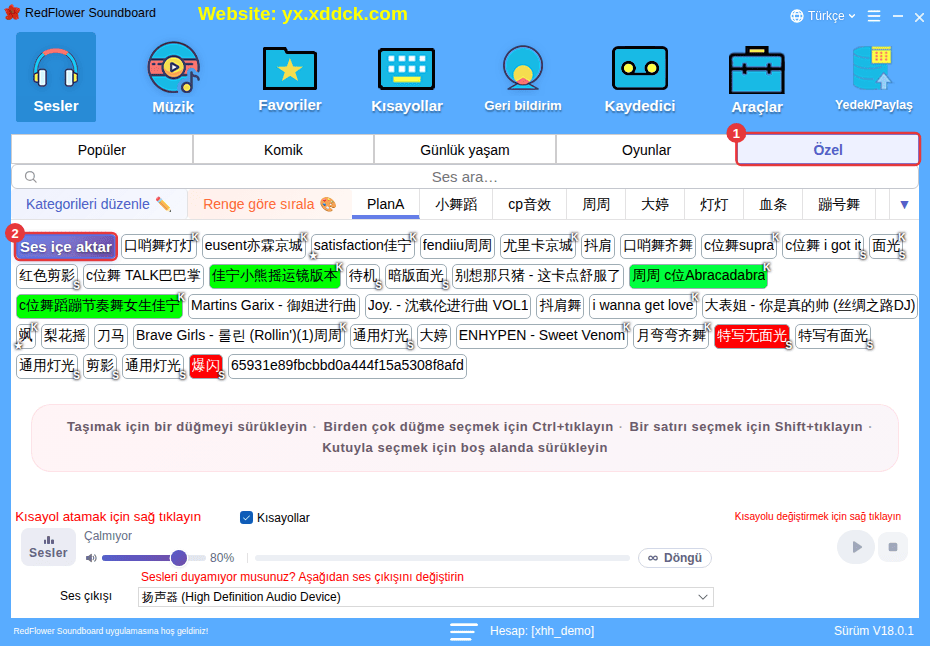This screenshot has height=646, width=930.
Task: Open Favoriler star folder icon
Action: coord(289,68)
